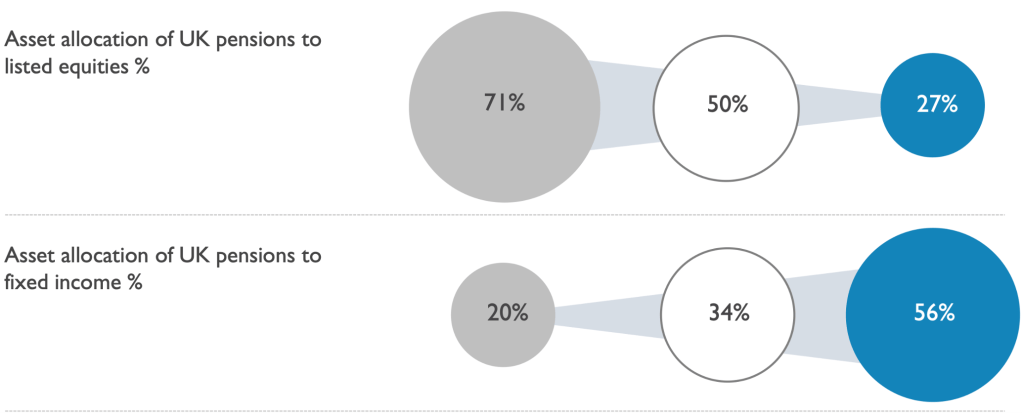Click the connector between 50% and 27%
Image resolution: width=1024 pixels, height=414 pixels.
(x=839, y=105)
